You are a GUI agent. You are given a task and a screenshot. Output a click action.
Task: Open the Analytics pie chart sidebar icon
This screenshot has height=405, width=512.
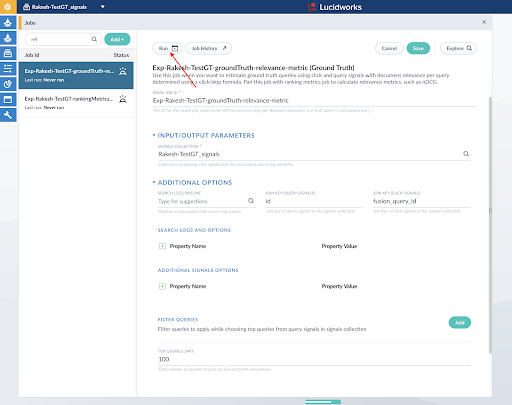(x=8, y=84)
